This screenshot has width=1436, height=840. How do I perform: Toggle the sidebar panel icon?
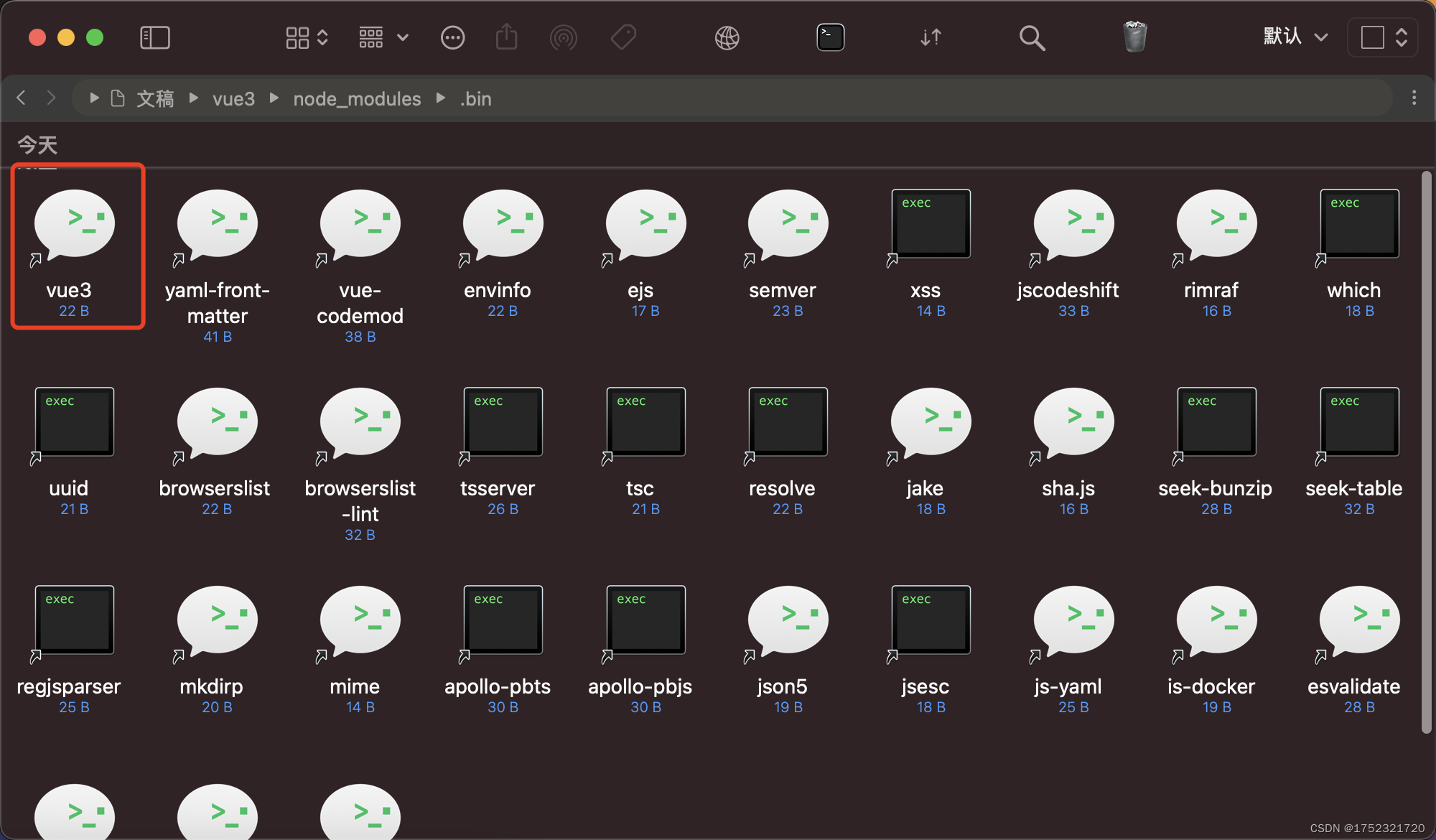click(154, 37)
